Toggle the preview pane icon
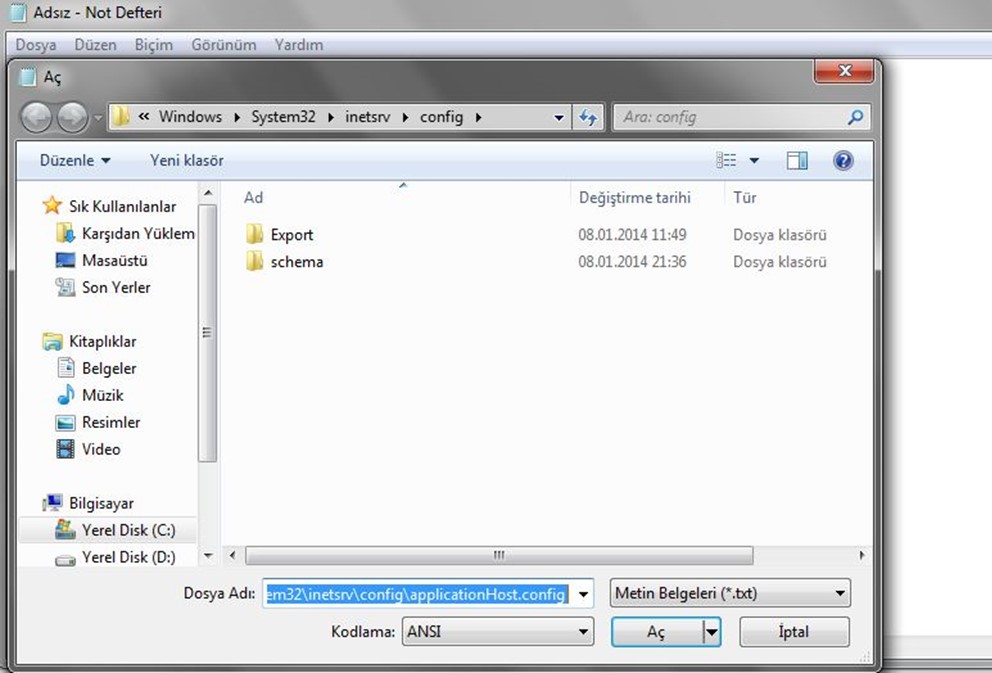This screenshot has height=673, width=992. 797,161
